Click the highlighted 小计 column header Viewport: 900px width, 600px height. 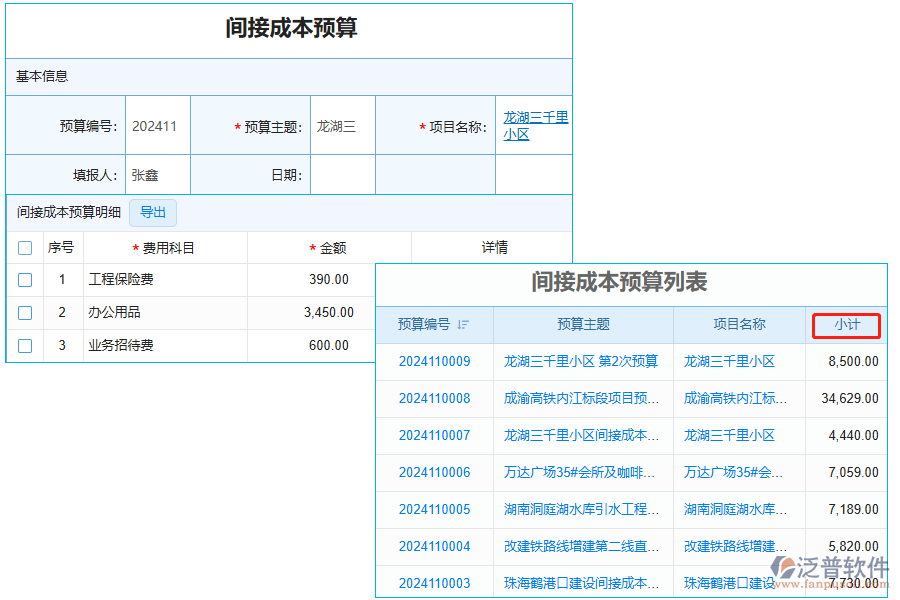(x=846, y=324)
